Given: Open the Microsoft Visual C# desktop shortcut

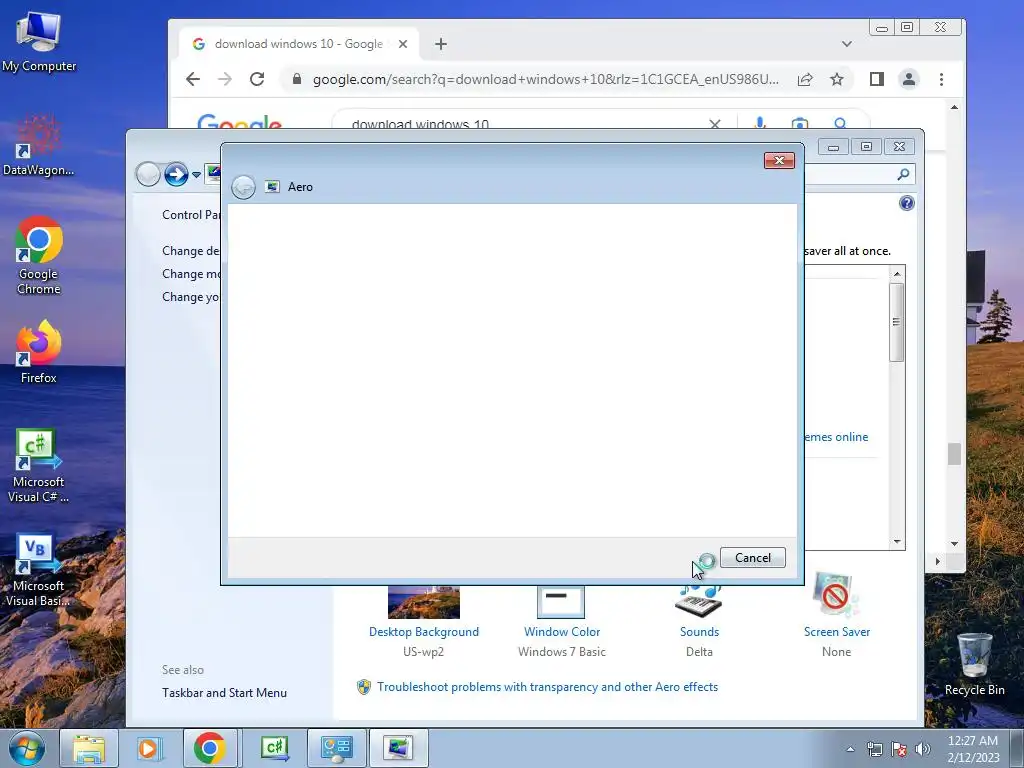Looking at the screenshot, I should point(39,465).
